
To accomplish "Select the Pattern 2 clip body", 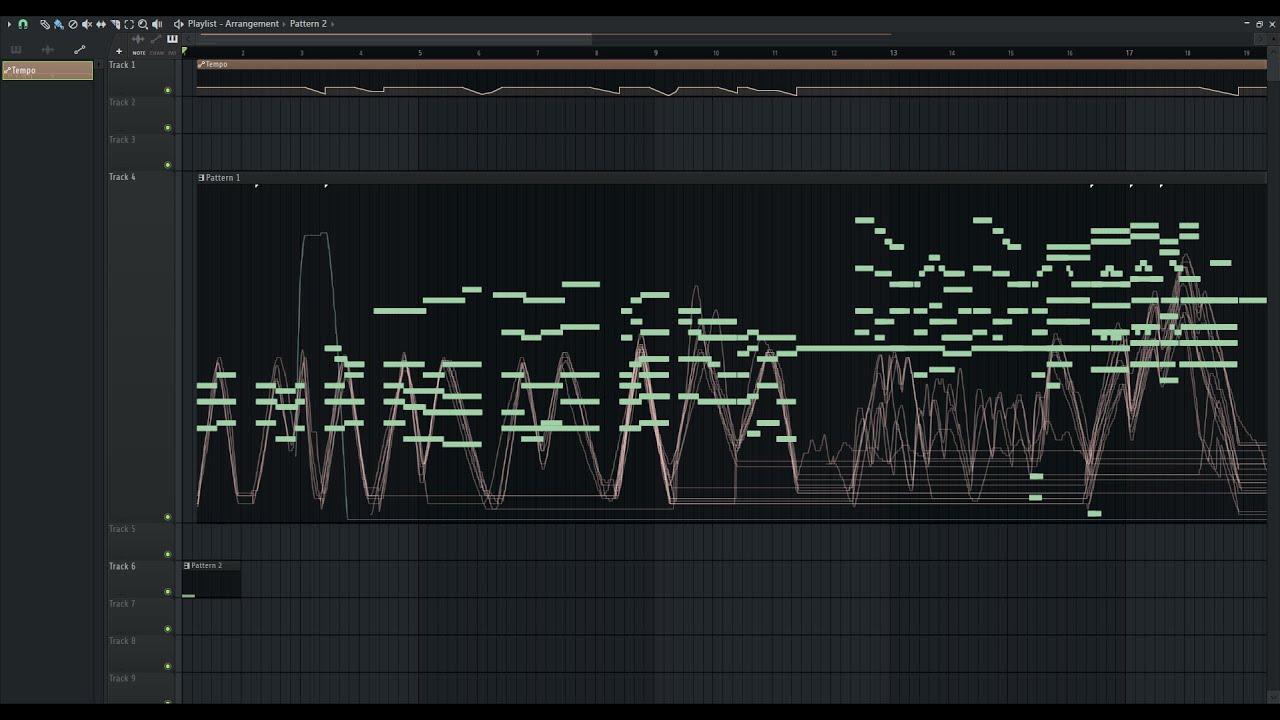I will 211,584.
